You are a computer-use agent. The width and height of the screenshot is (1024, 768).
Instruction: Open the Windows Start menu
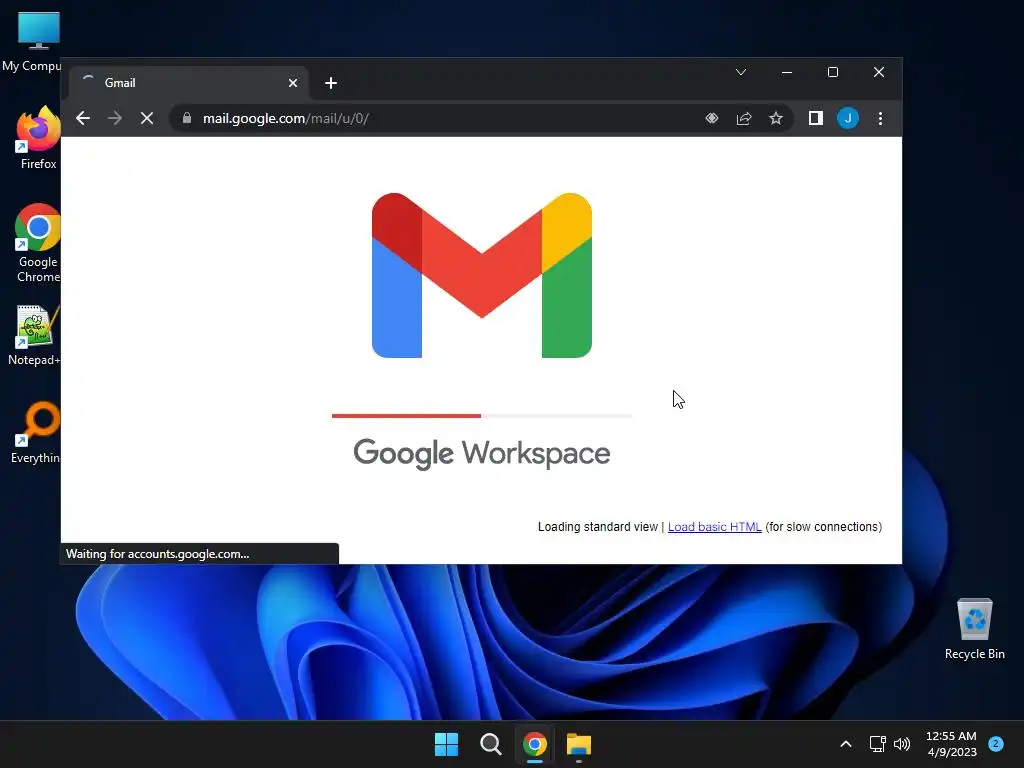coord(447,744)
